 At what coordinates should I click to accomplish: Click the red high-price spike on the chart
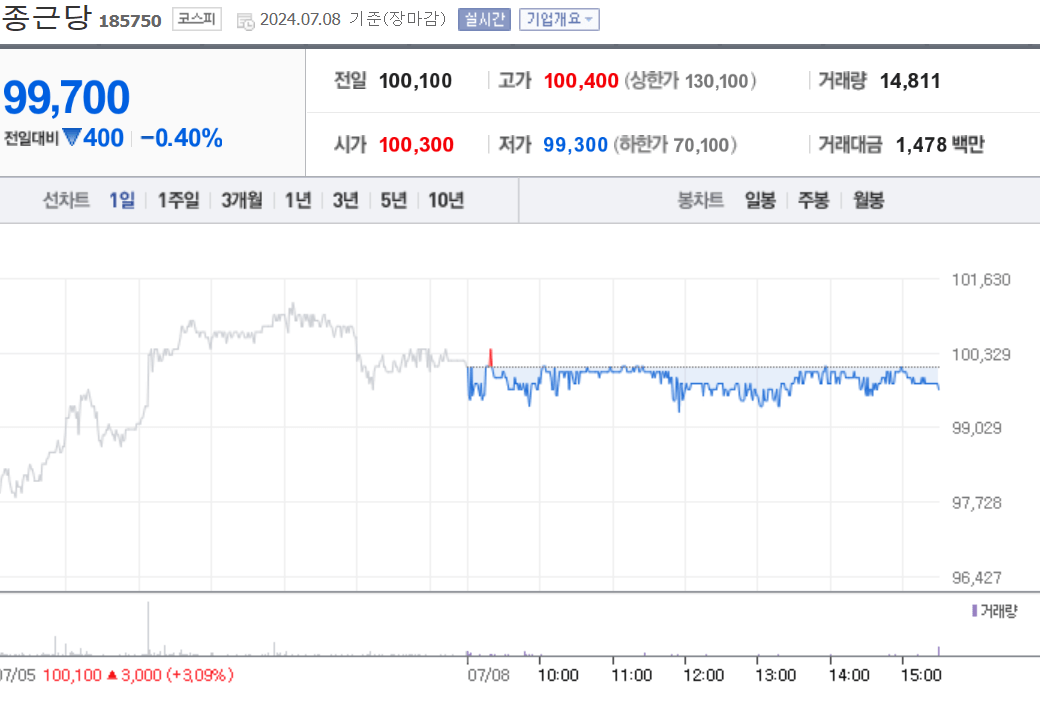[x=491, y=357]
